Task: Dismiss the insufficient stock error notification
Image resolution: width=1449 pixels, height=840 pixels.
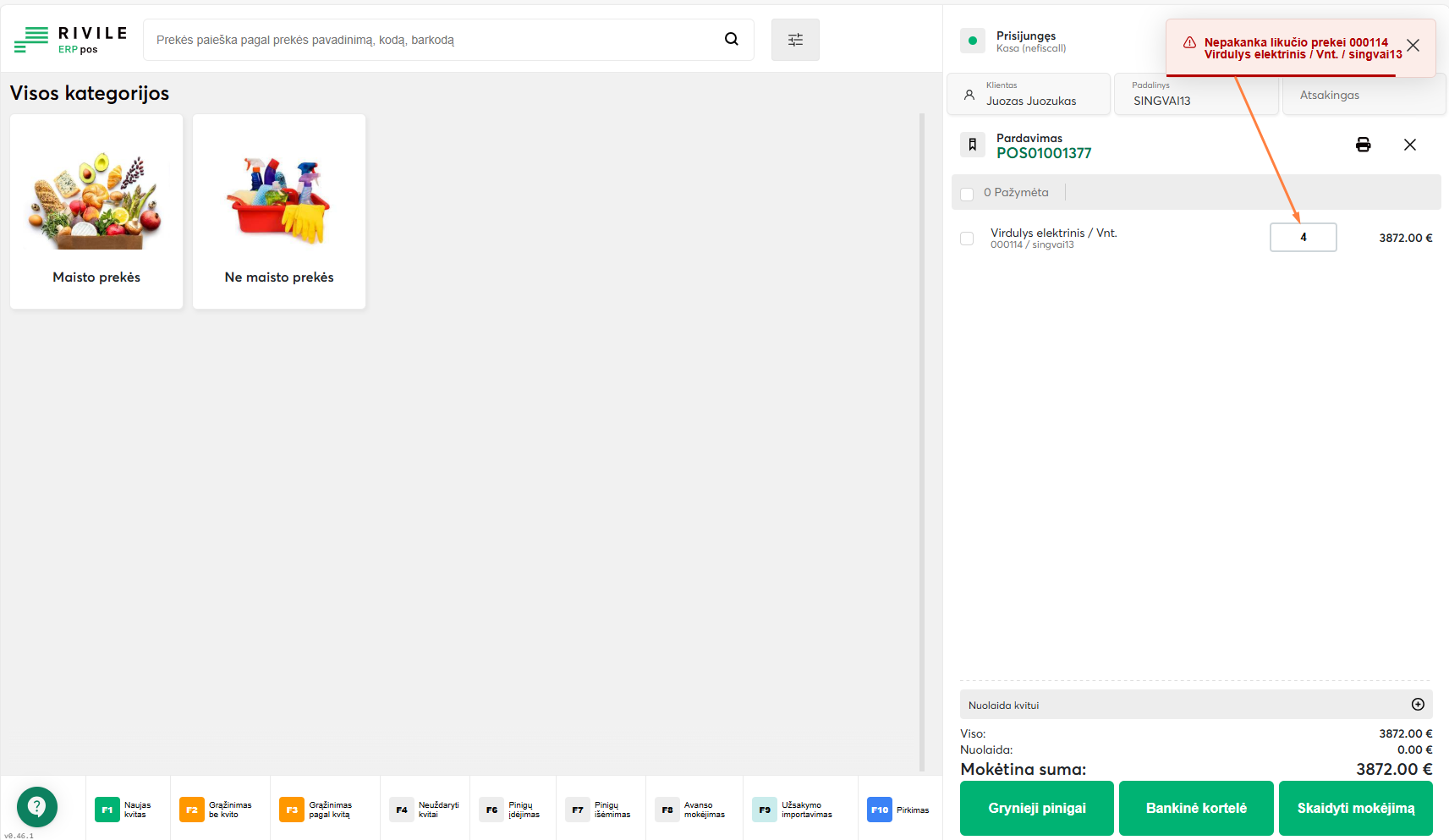Action: [1413, 46]
